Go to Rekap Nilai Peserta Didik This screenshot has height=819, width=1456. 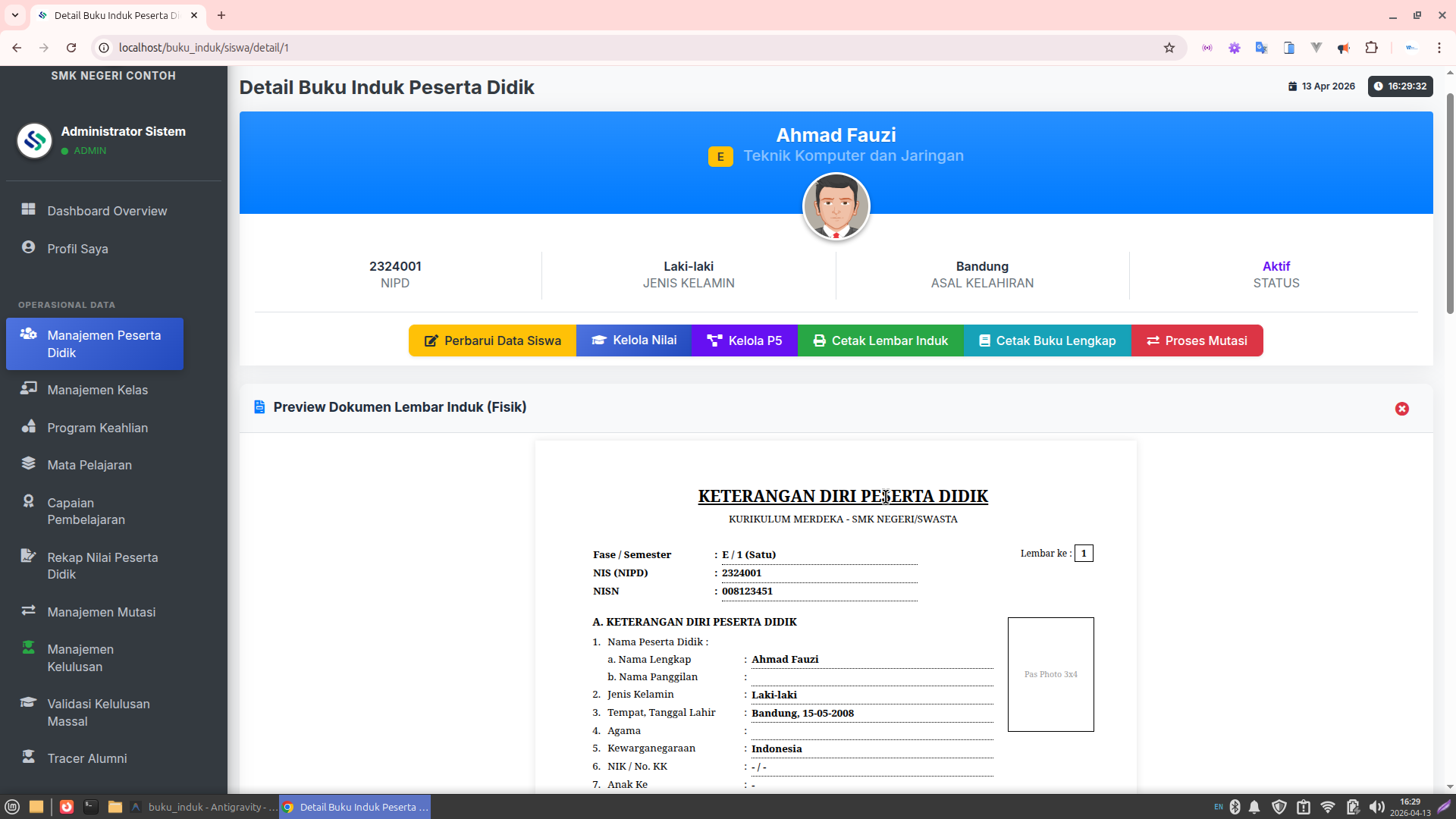point(102,566)
